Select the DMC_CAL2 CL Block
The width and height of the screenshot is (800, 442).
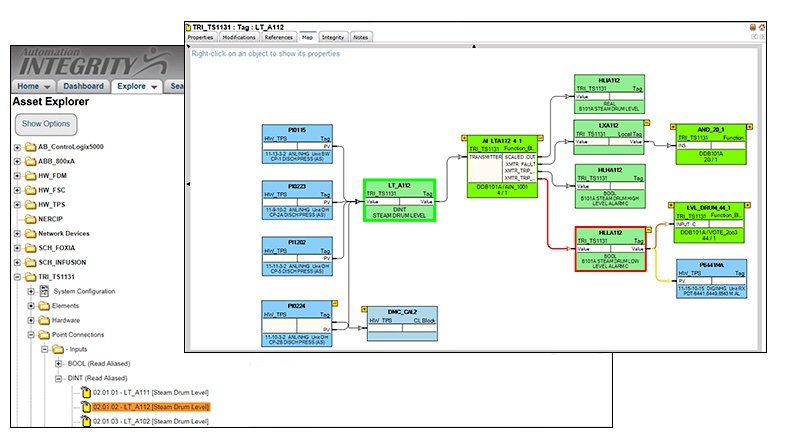(x=402, y=324)
